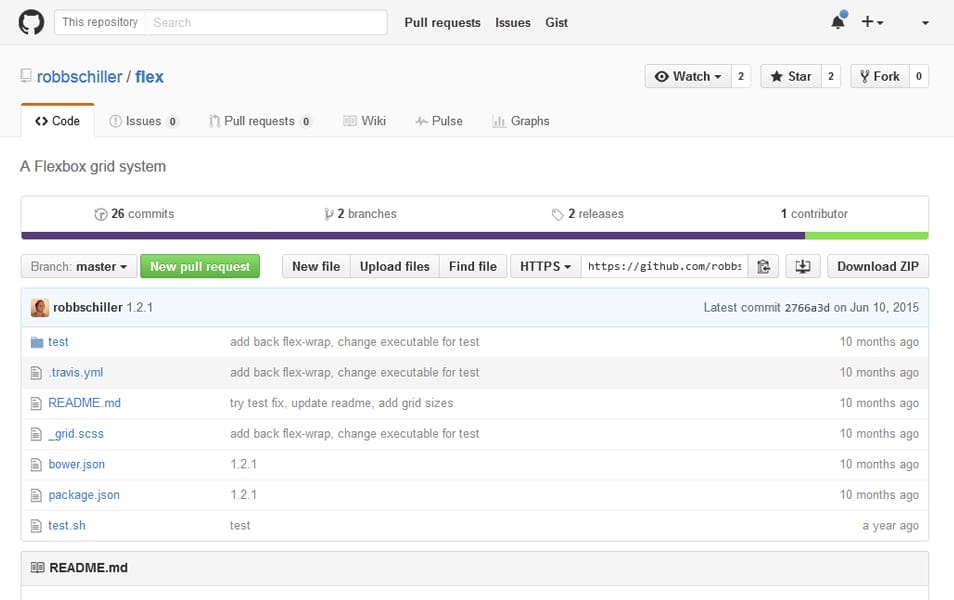This screenshot has height=600, width=954.
Task: Open the notifications bell icon
Action: tap(838, 22)
